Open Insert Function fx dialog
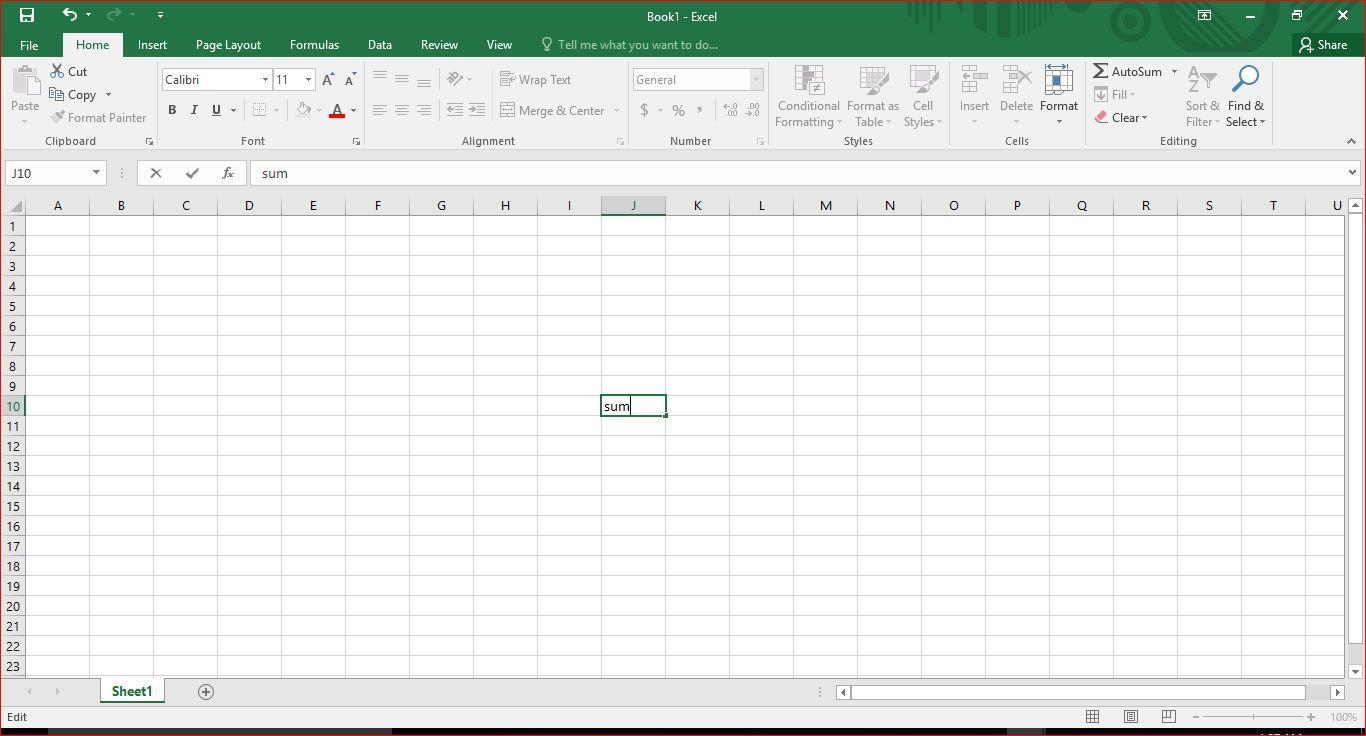This screenshot has width=1366, height=736. 228,173
